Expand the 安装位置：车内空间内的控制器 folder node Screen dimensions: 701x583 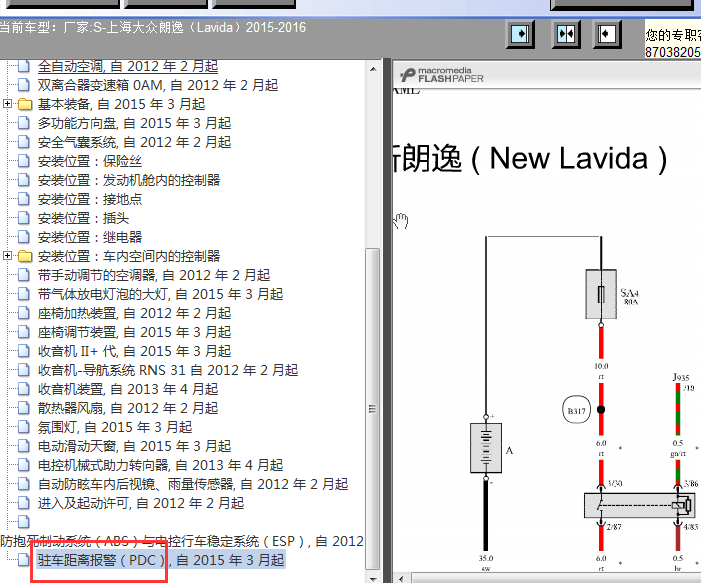pyautogui.click(x=7, y=256)
